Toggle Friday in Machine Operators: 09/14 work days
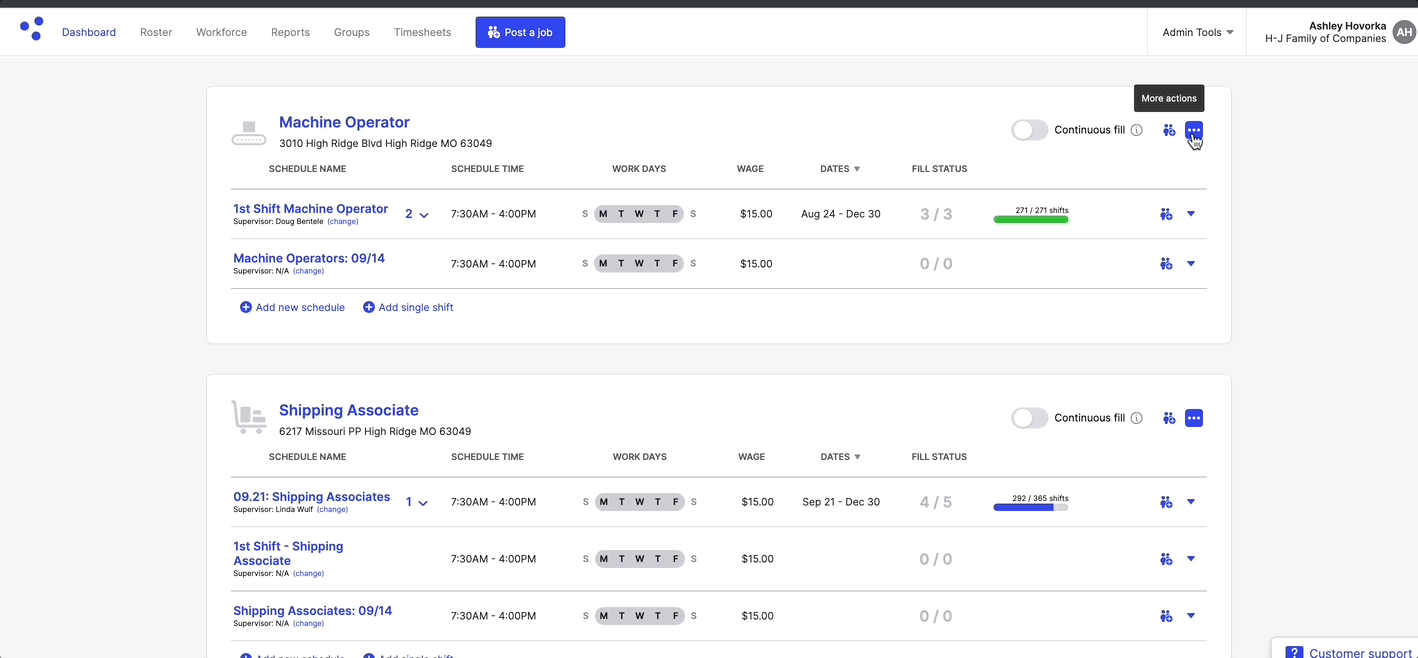Image resolution: width=1418 pixels, height=658 pixels. click(x=675, y=264)
